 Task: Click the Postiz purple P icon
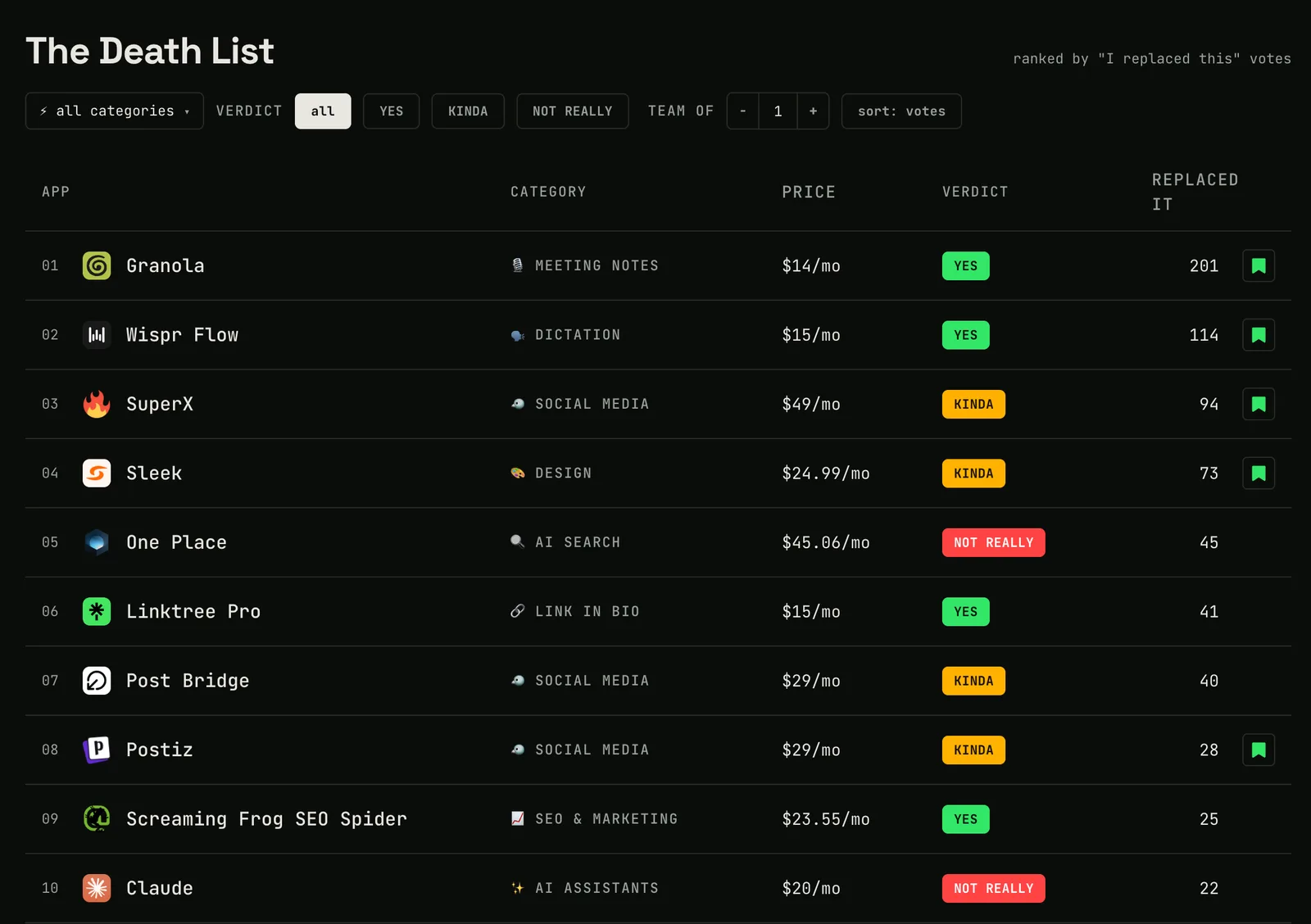[97, 750]
